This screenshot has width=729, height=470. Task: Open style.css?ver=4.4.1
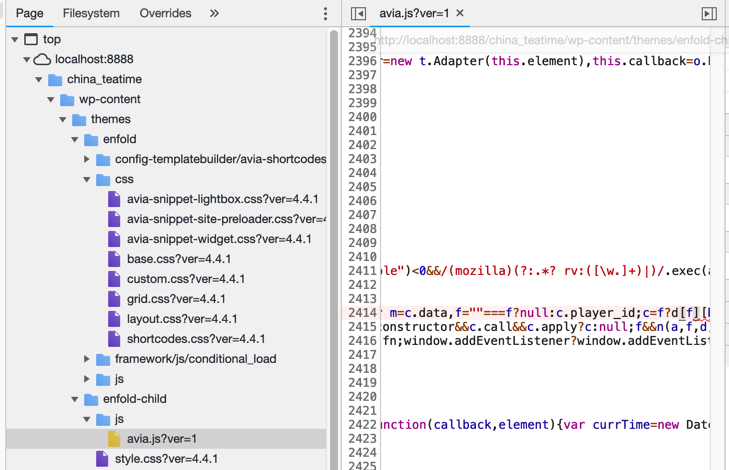coord(166,459)
